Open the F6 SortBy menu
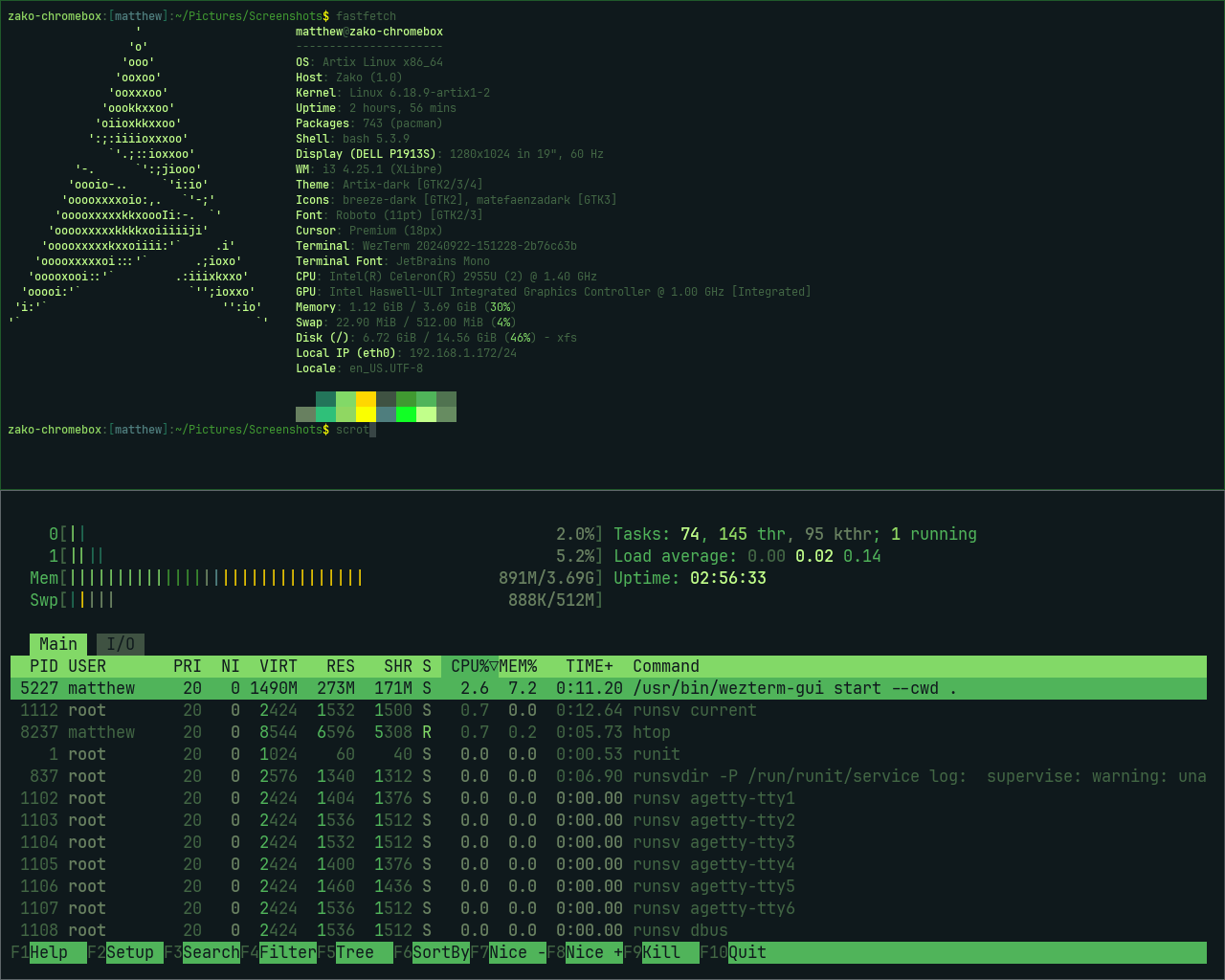The image size is (1225, 980). point(440,952)
